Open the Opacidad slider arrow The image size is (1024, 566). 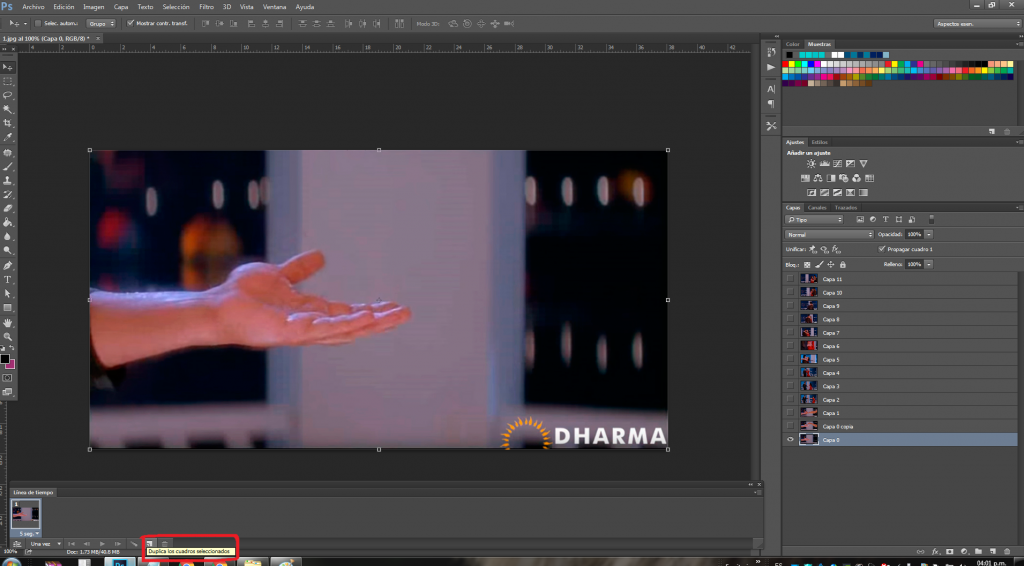tap(929, 234)
